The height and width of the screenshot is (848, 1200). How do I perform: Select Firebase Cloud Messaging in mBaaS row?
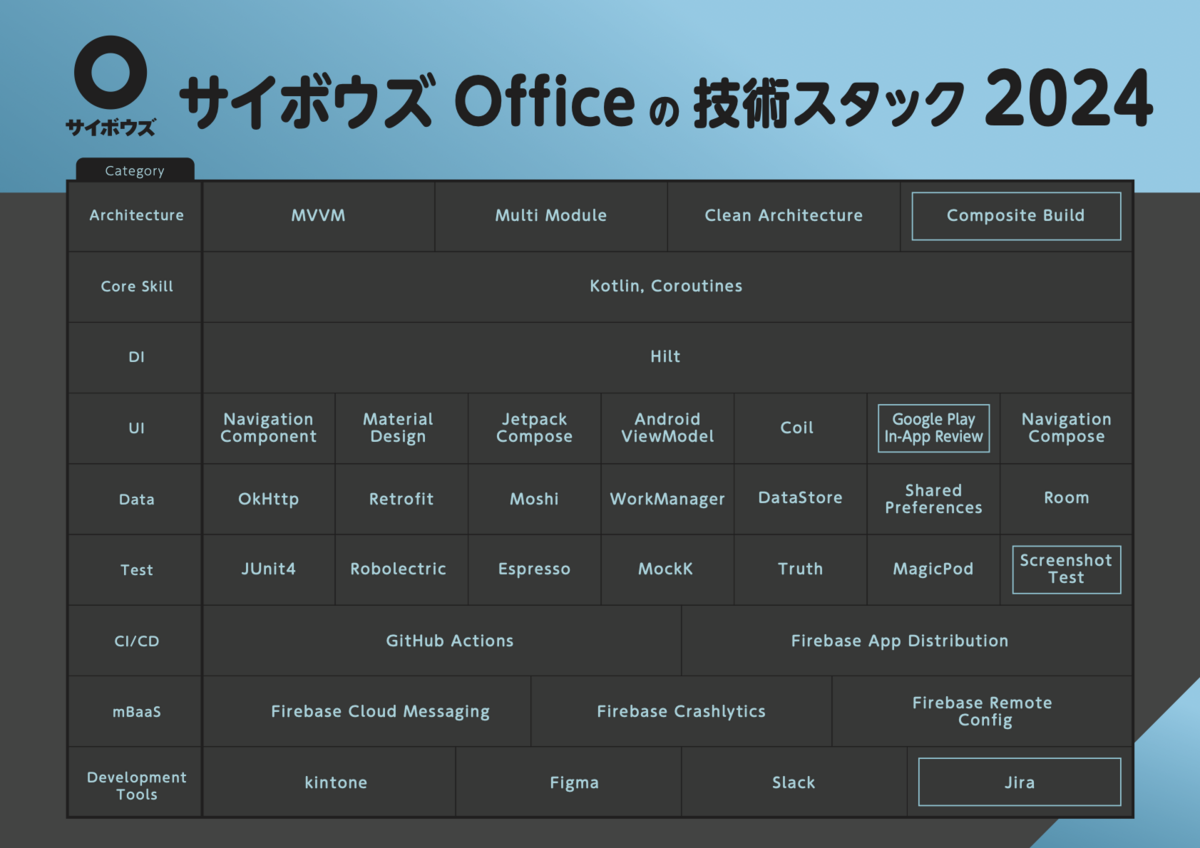click(x=380, y=711)
